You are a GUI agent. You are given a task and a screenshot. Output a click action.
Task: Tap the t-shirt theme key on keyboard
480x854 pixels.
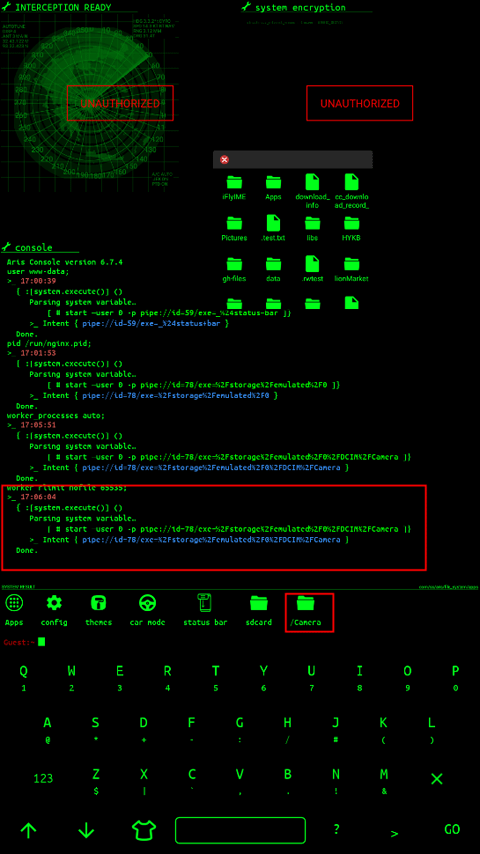(144, 829)
